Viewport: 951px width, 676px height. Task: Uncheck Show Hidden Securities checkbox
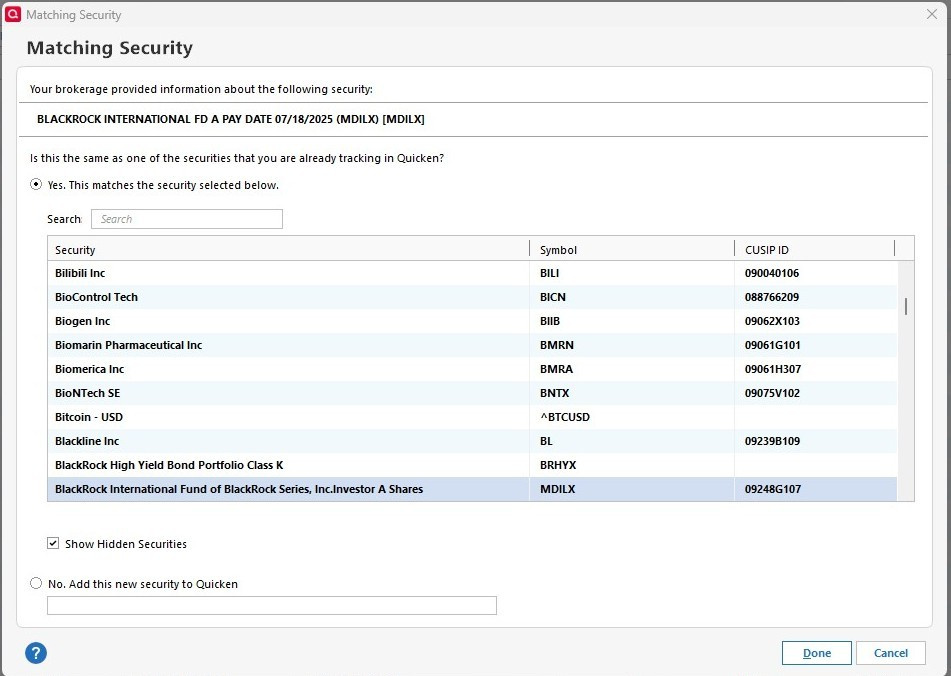coord(53,544)
